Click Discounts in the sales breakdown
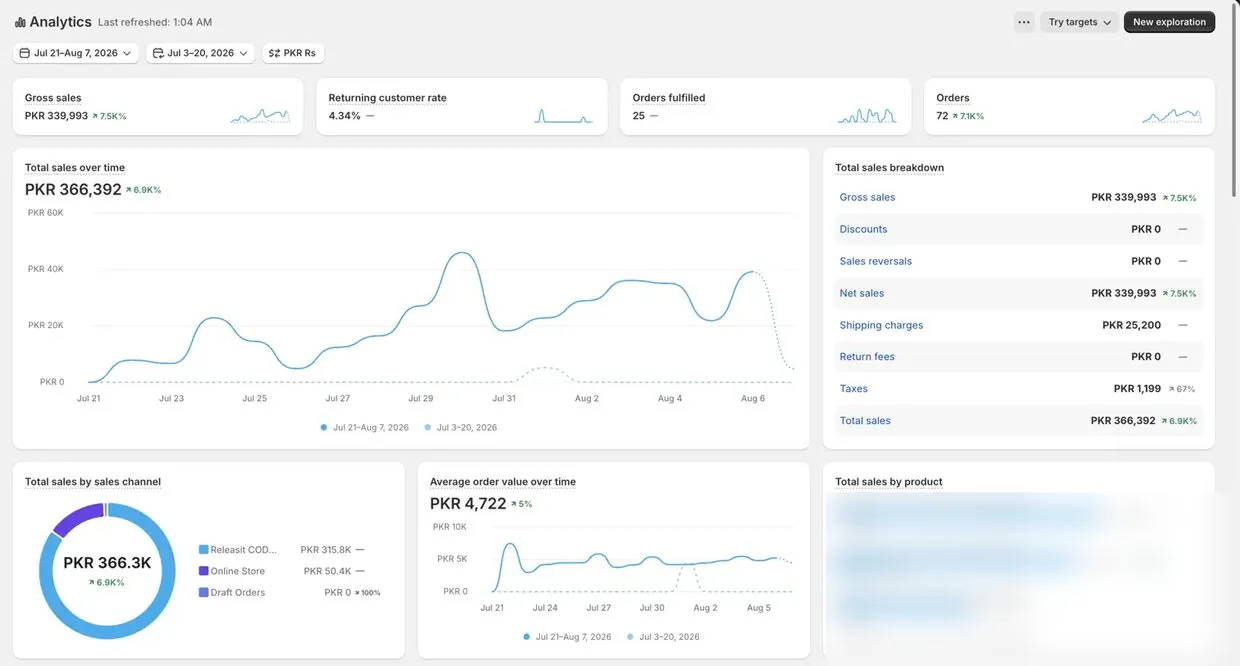This screenshot has height=666, width=1240. click(x=864, y=229)
